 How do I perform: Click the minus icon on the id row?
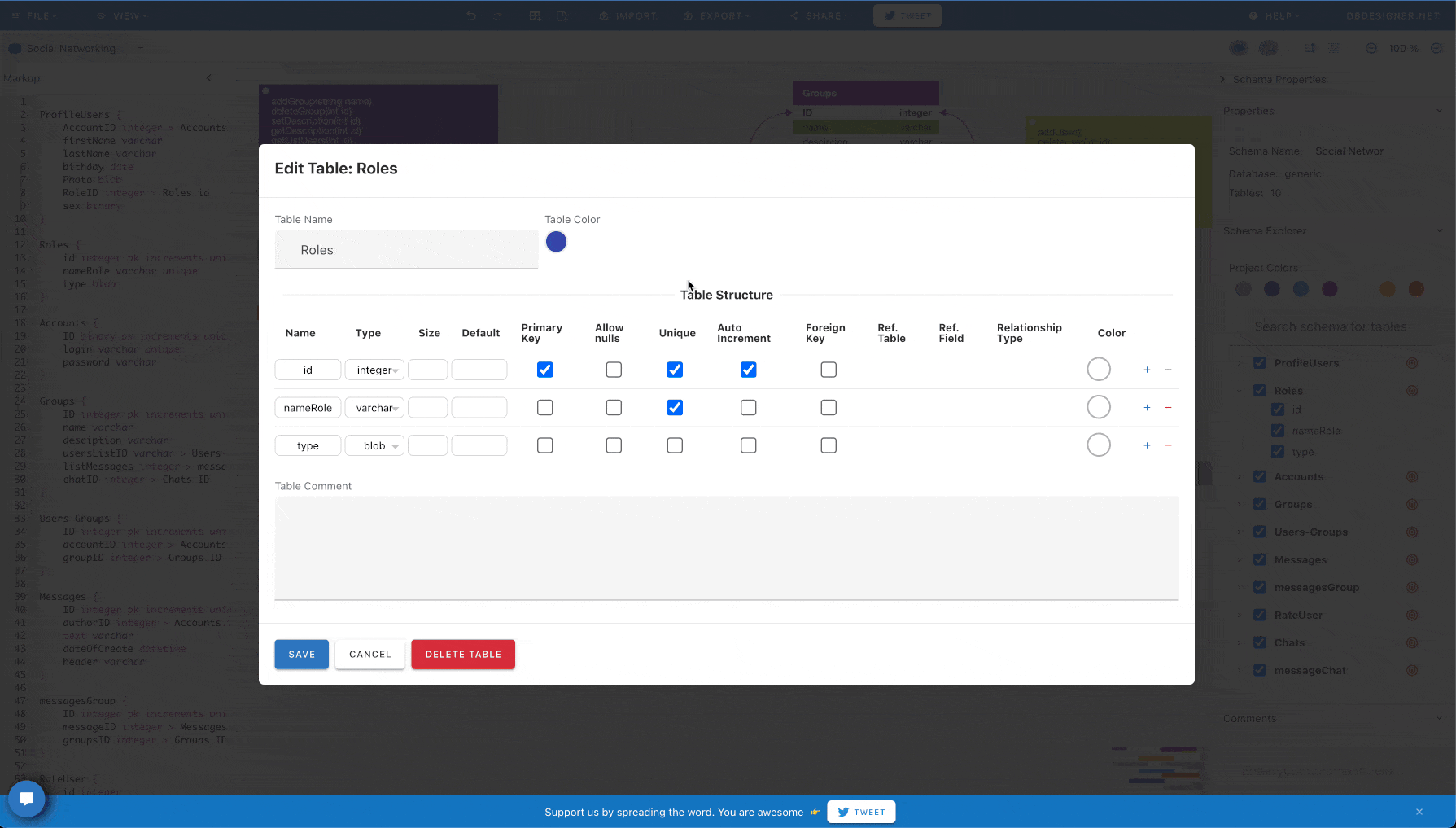click(1168, 370)
